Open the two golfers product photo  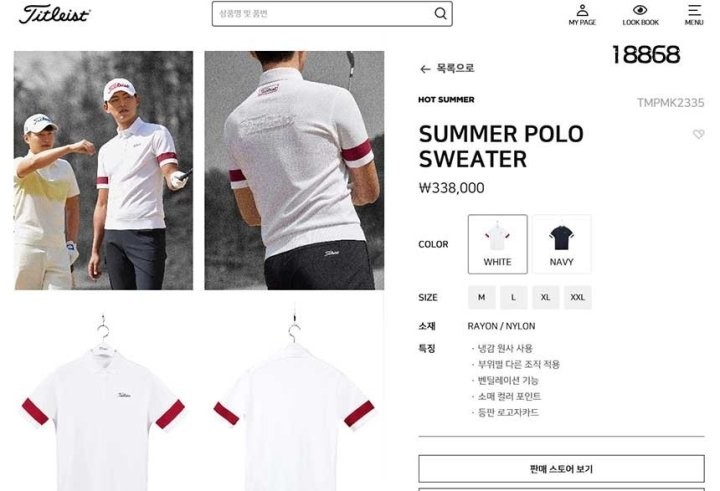pos(103,170)
